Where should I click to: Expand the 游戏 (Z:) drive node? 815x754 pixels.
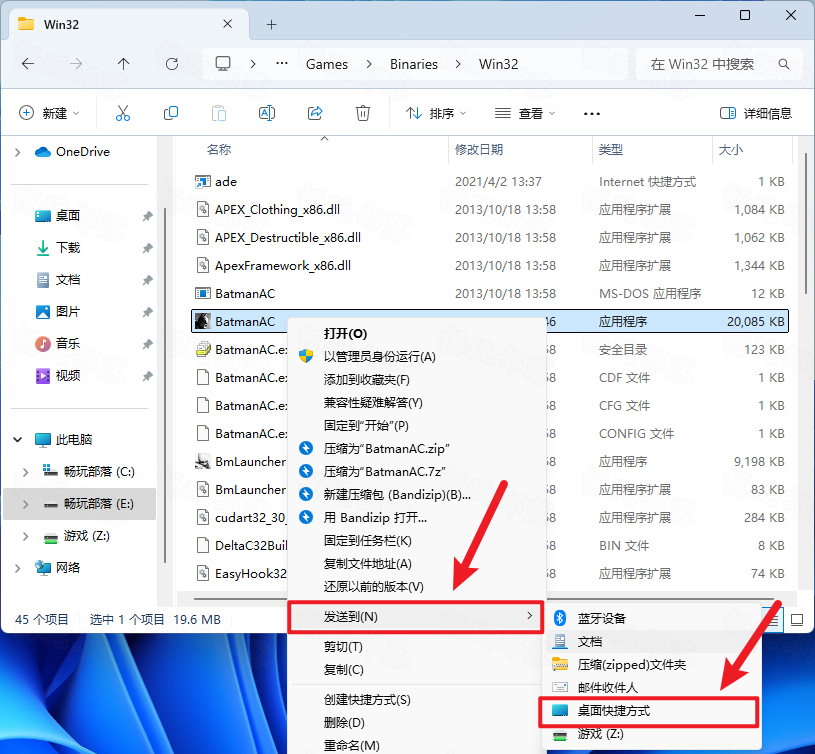click(25, 536)
